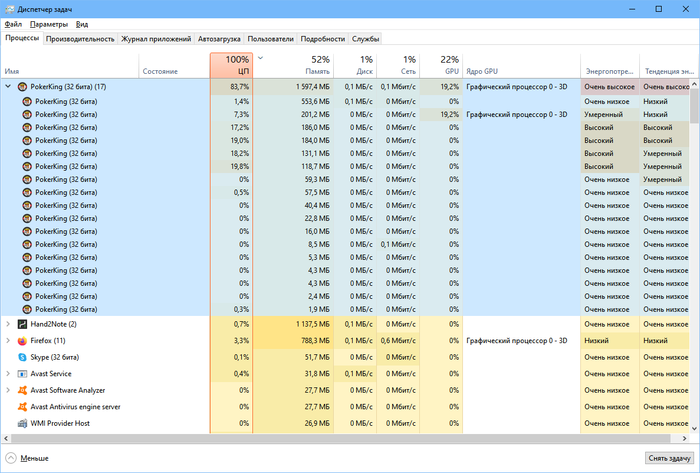
Task: Click PokerKing icon in the 22,8 МБ row
Action: tap(27, 218)
